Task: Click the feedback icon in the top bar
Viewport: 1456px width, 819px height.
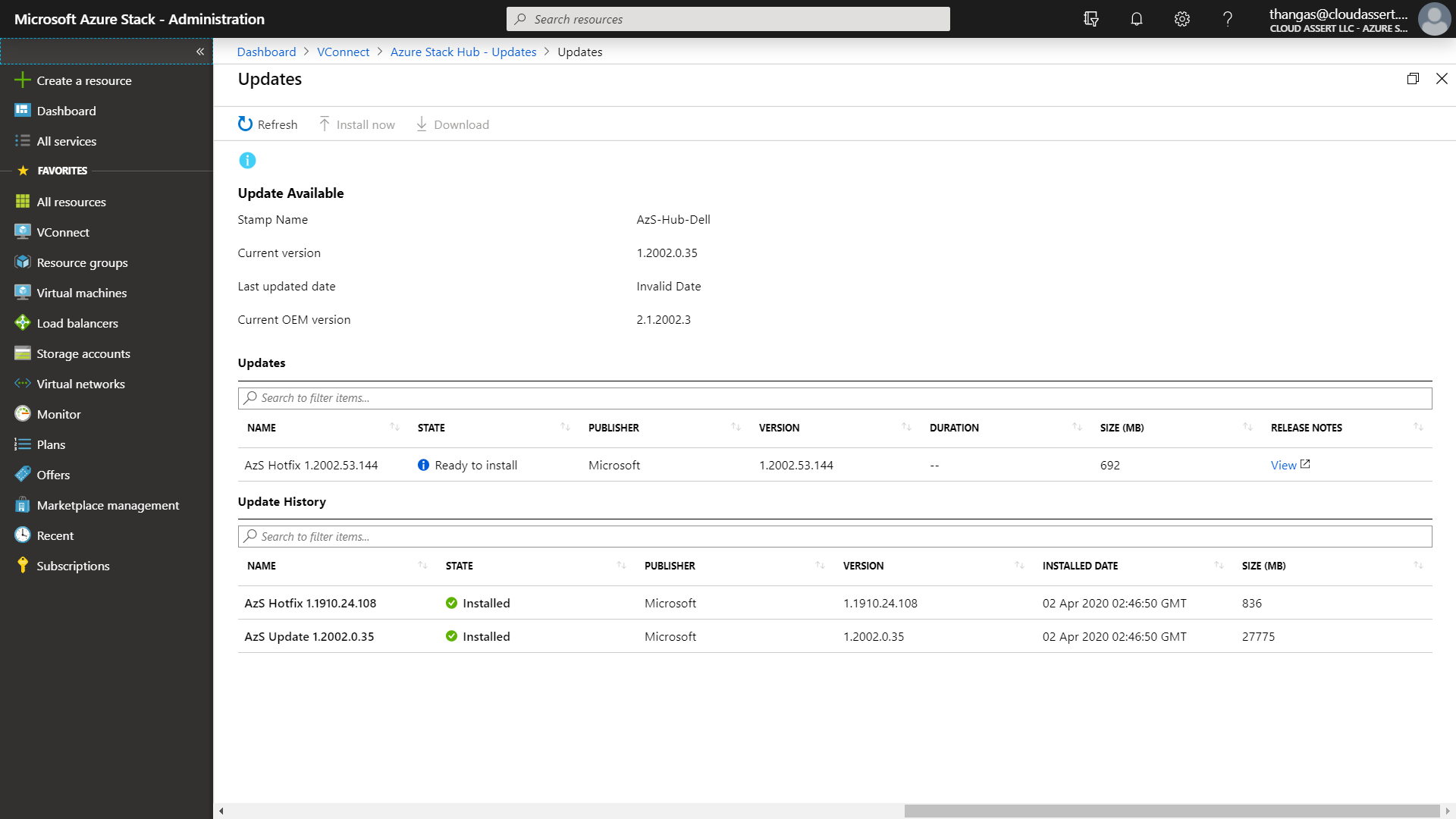Action: pos(1091,19)
